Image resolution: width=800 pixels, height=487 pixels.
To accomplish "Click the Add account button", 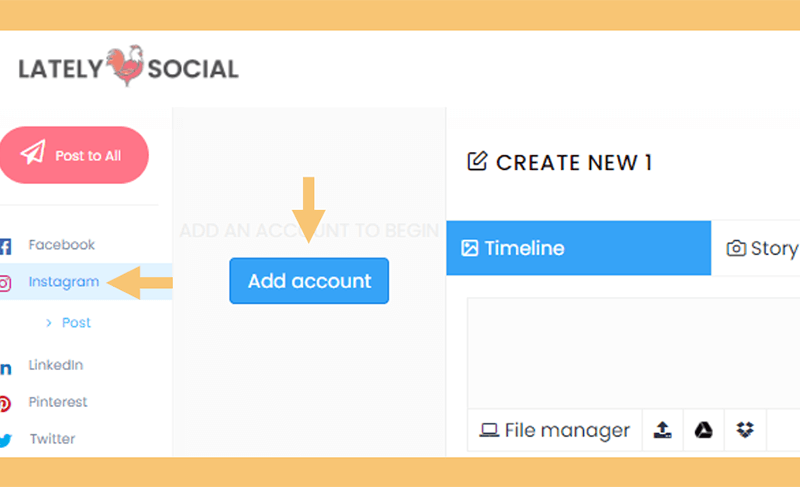I will (309, 281).
